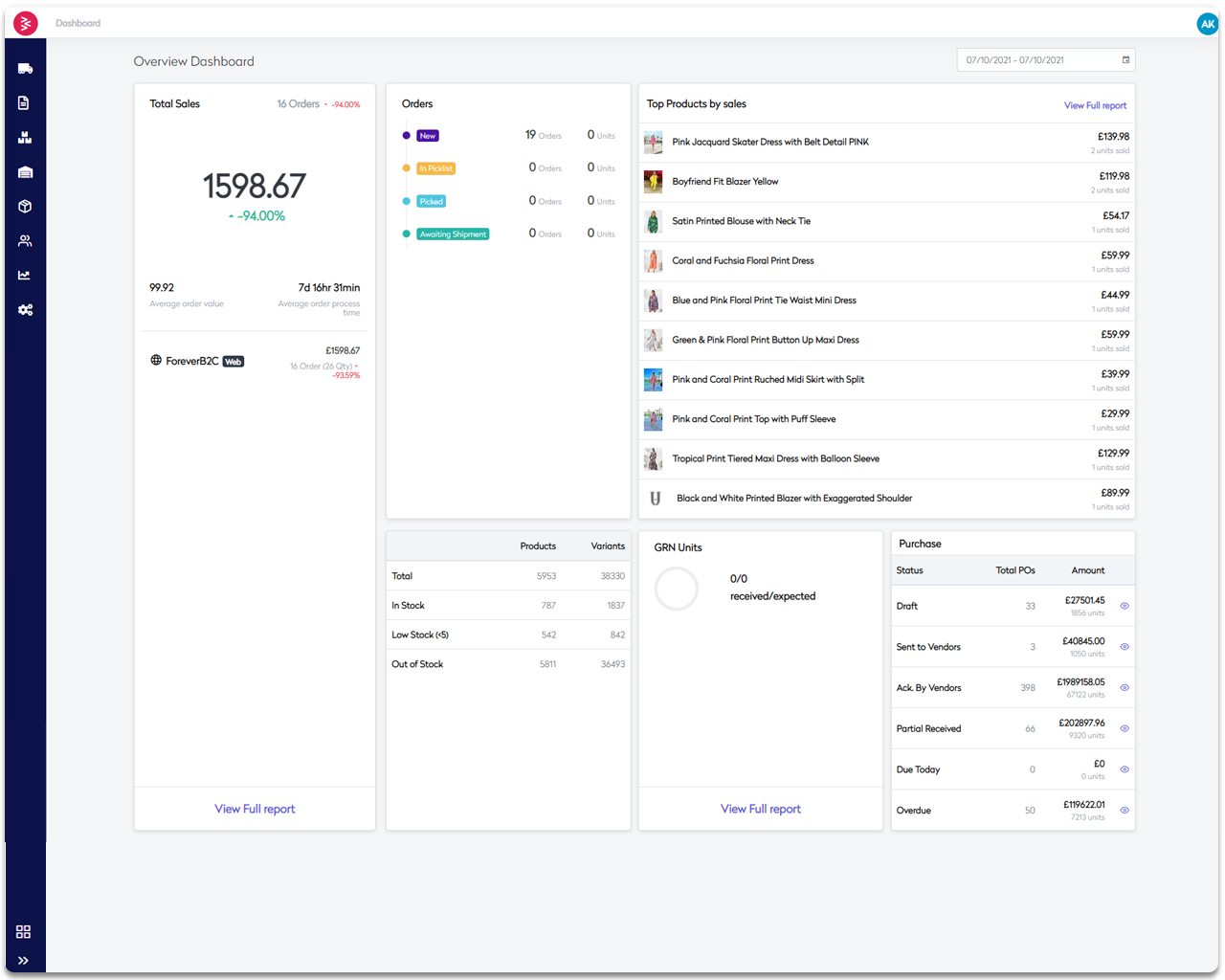Click the Pink Jacquard Skater Dress thumbnail
Viewport: 1225px width, 980px height.
point(653,142)
